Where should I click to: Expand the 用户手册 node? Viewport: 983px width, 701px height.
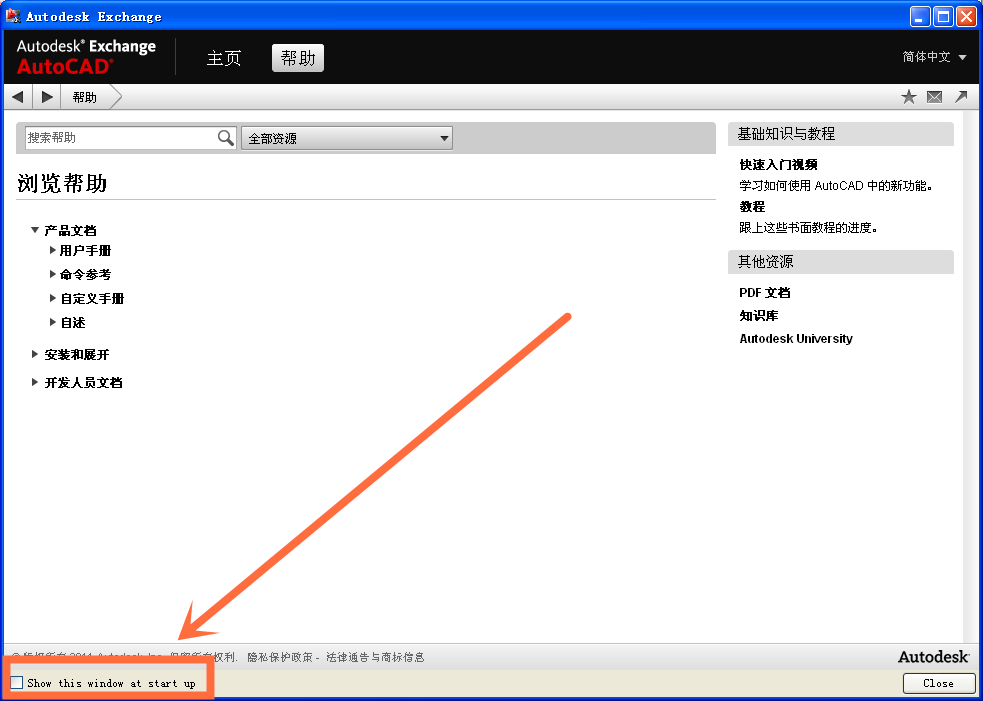(53, 250)
